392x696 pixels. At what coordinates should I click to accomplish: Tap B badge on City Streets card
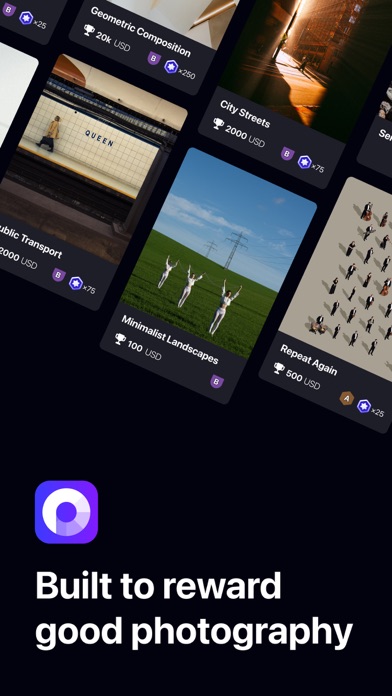point(287,154)
